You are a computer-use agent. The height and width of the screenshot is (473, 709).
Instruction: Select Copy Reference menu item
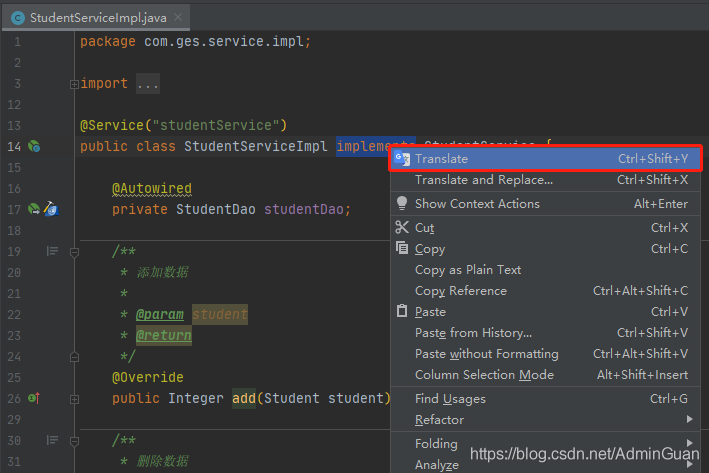545,291
